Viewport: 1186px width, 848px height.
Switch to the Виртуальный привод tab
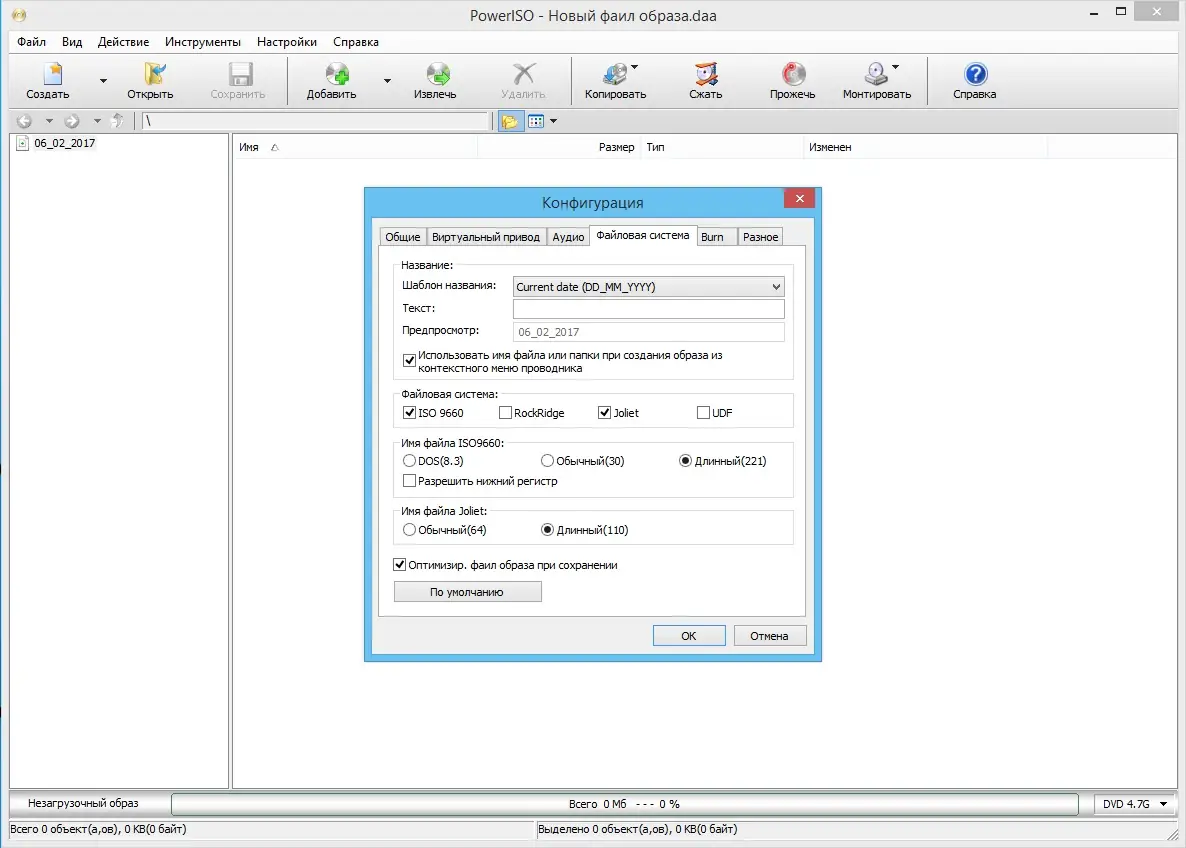[x=486, y=236]
